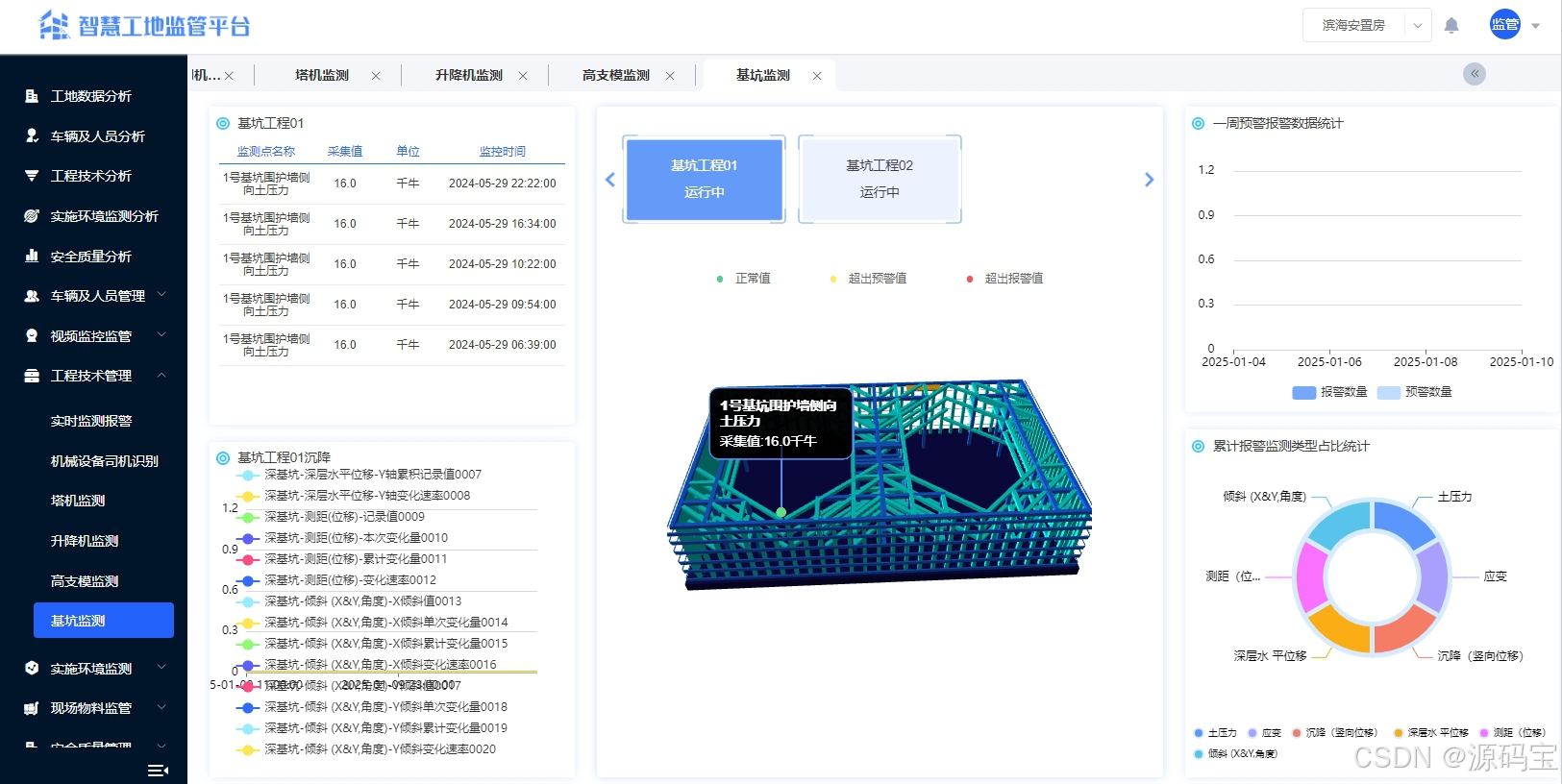Click the 2024-05-29 06:39:00 table cell
This screenshot has height=784, width=1562.
click(503, 345)
